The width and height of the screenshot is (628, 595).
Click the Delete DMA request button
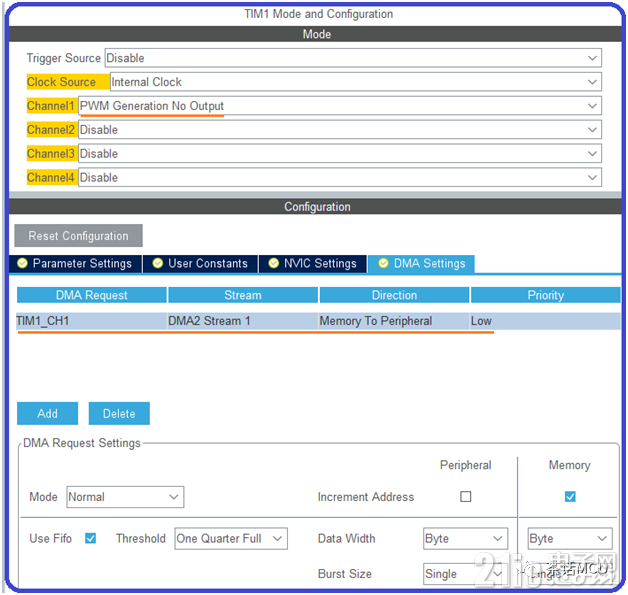[119, 414]
